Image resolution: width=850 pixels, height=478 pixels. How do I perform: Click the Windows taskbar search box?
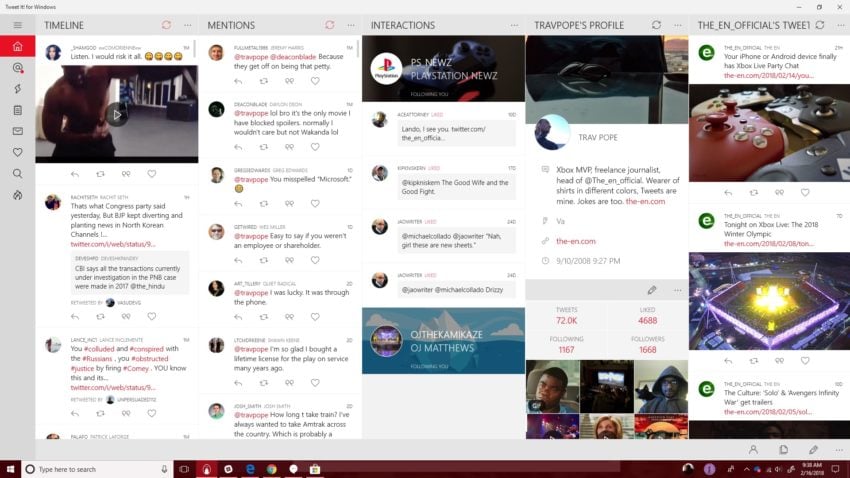tap(97, 469)
